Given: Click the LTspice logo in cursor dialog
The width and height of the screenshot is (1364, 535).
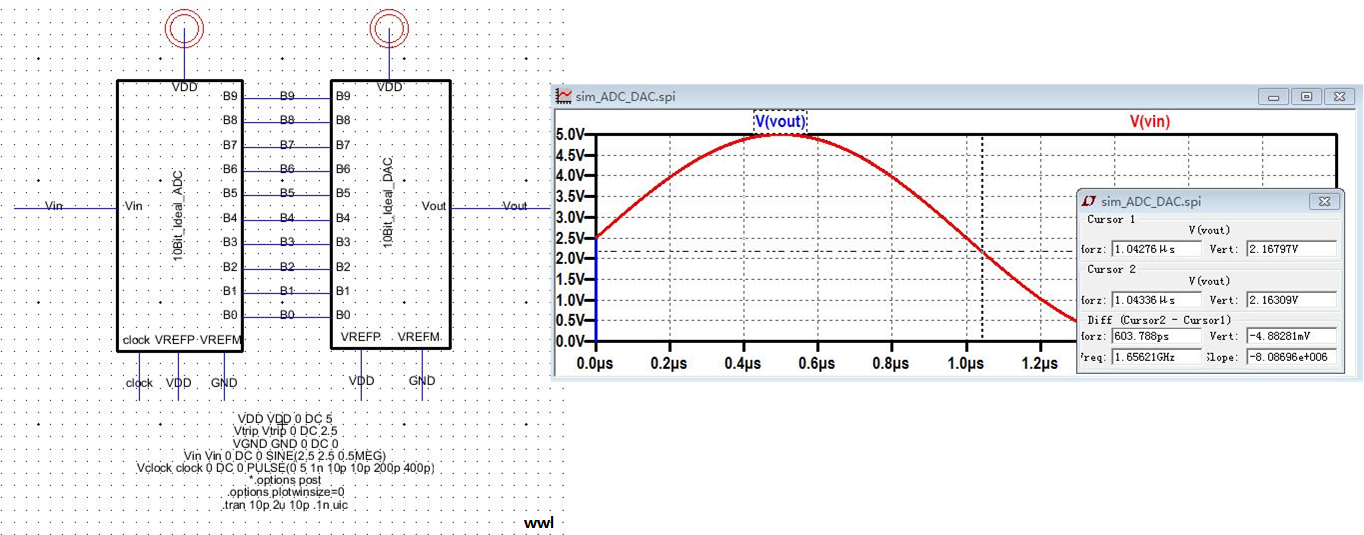Looking at the screenshot, I should tap(1089, 201).
